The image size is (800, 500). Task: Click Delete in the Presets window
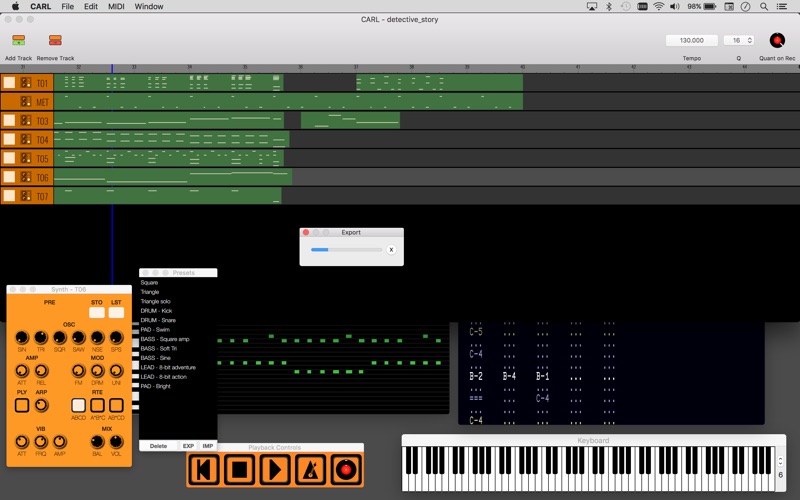pos(158,446)
